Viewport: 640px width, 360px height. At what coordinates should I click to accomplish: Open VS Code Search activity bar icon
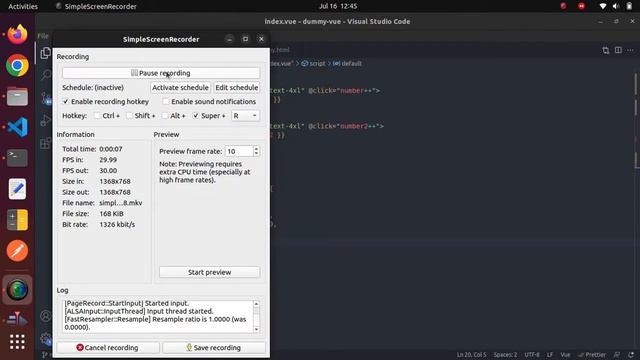coord(45,75)
